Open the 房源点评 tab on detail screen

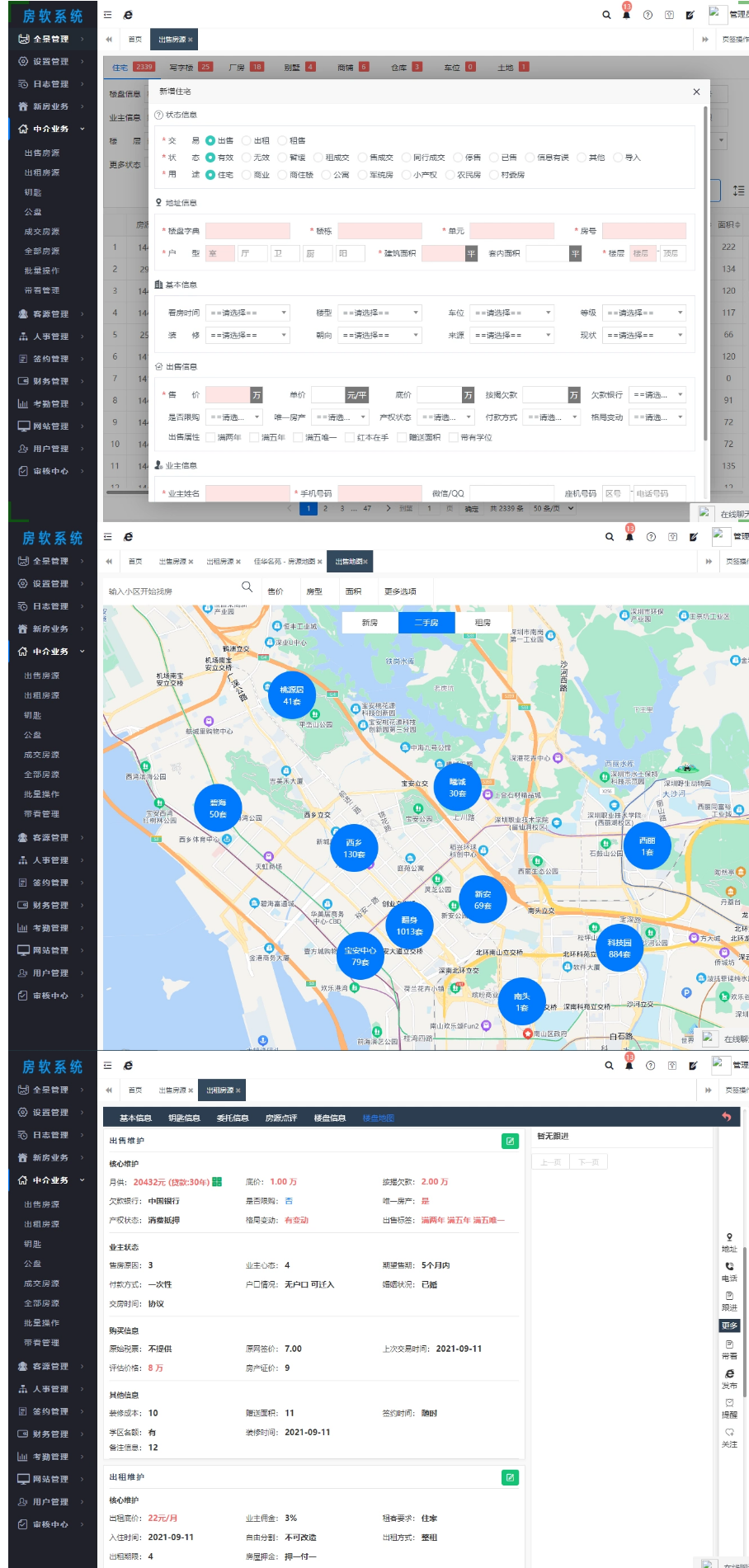pyautogui.click(x=281, y=1118)
